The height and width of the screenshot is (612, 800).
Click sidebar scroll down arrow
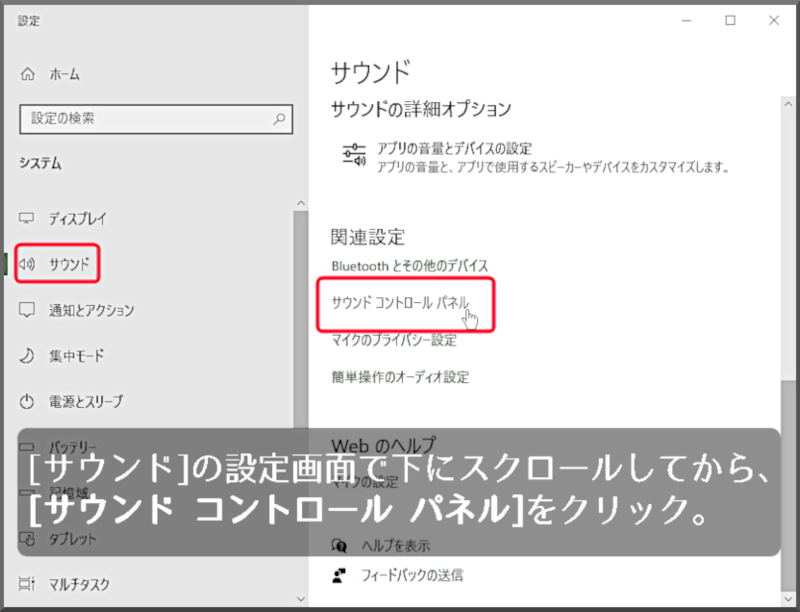(301, 599)
